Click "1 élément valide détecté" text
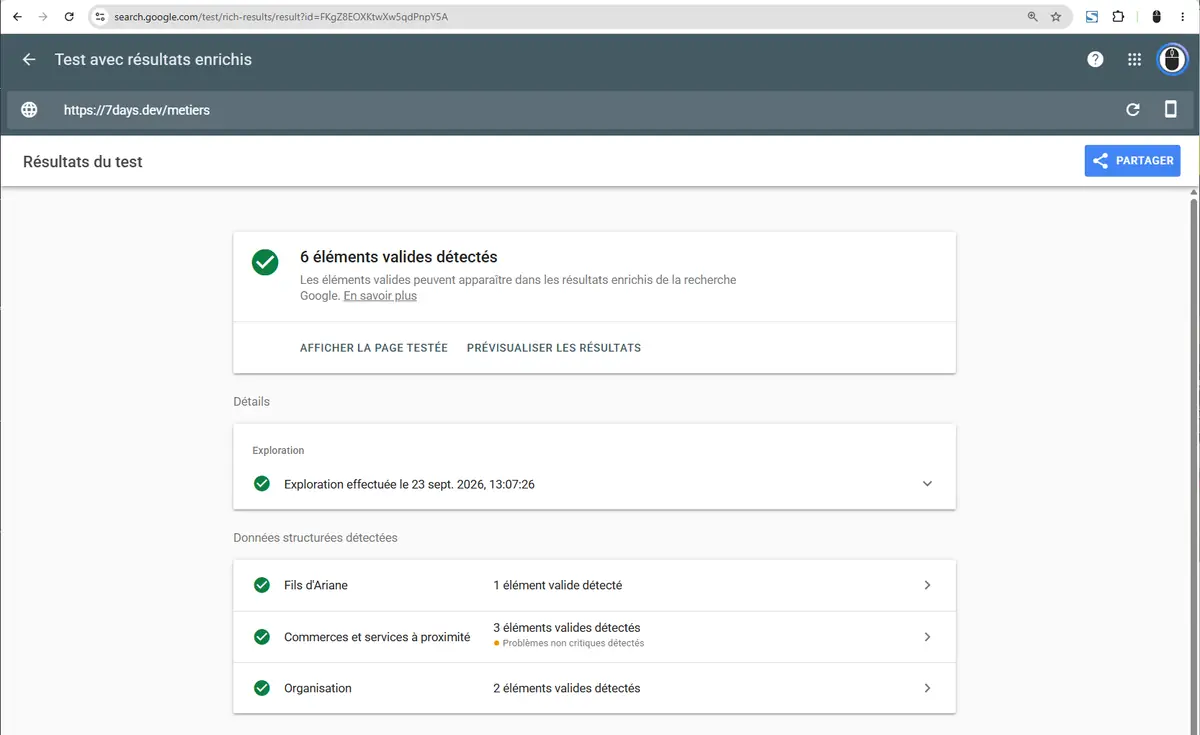 [558, 585]
